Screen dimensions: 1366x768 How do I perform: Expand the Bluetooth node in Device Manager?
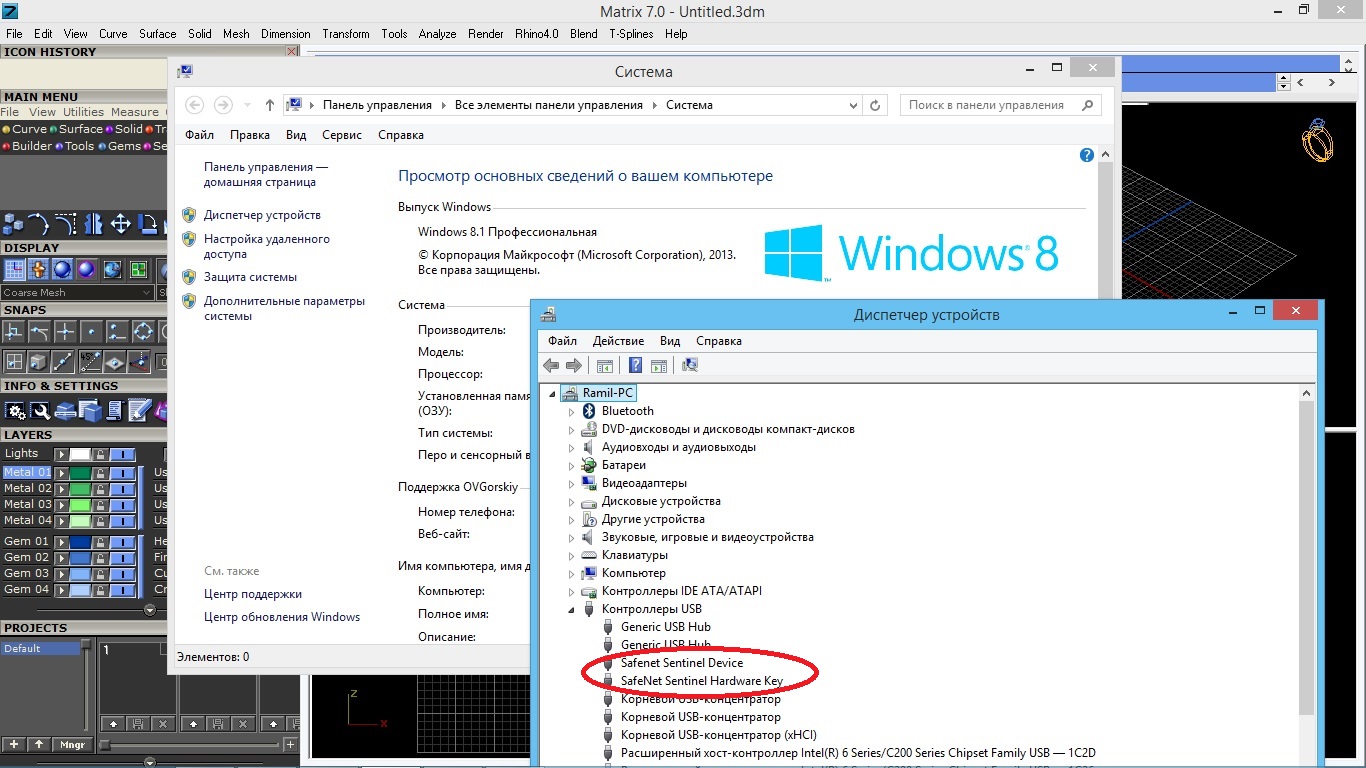(572, 411)
